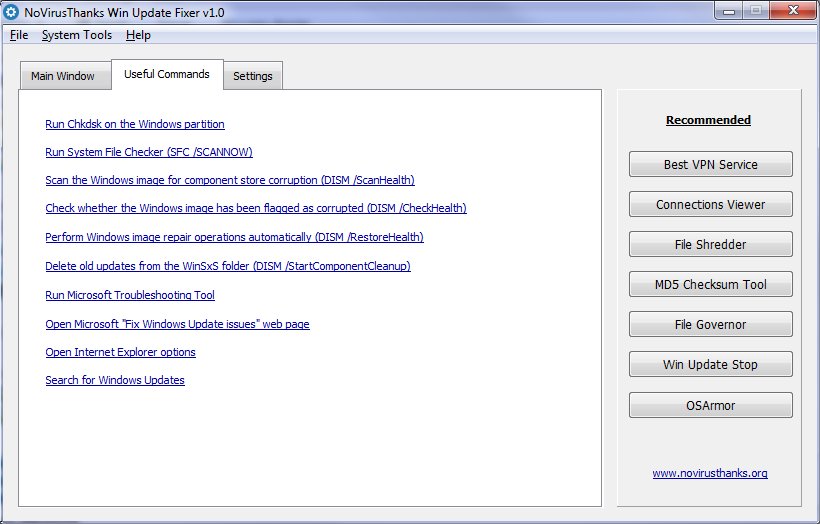The height and width of the screenshot is (524, 820).
Task: Open Internet Explorer options link
Action: [x=120, y=352]
